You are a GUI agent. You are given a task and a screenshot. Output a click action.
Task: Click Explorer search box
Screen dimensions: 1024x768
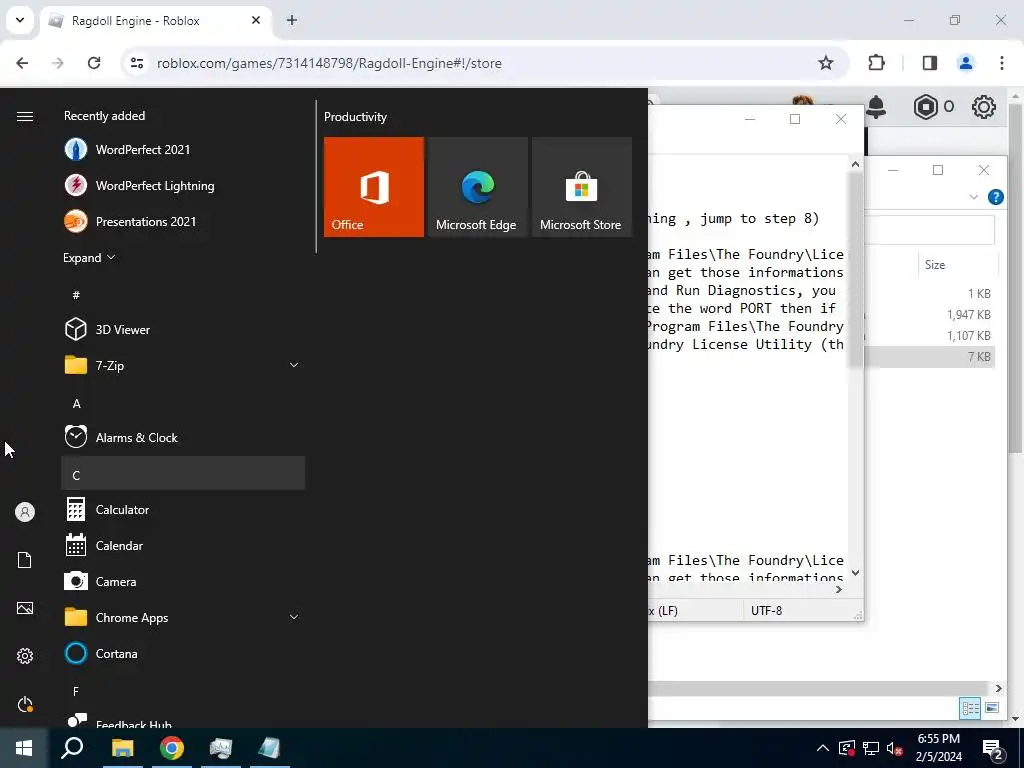(930, 230)
